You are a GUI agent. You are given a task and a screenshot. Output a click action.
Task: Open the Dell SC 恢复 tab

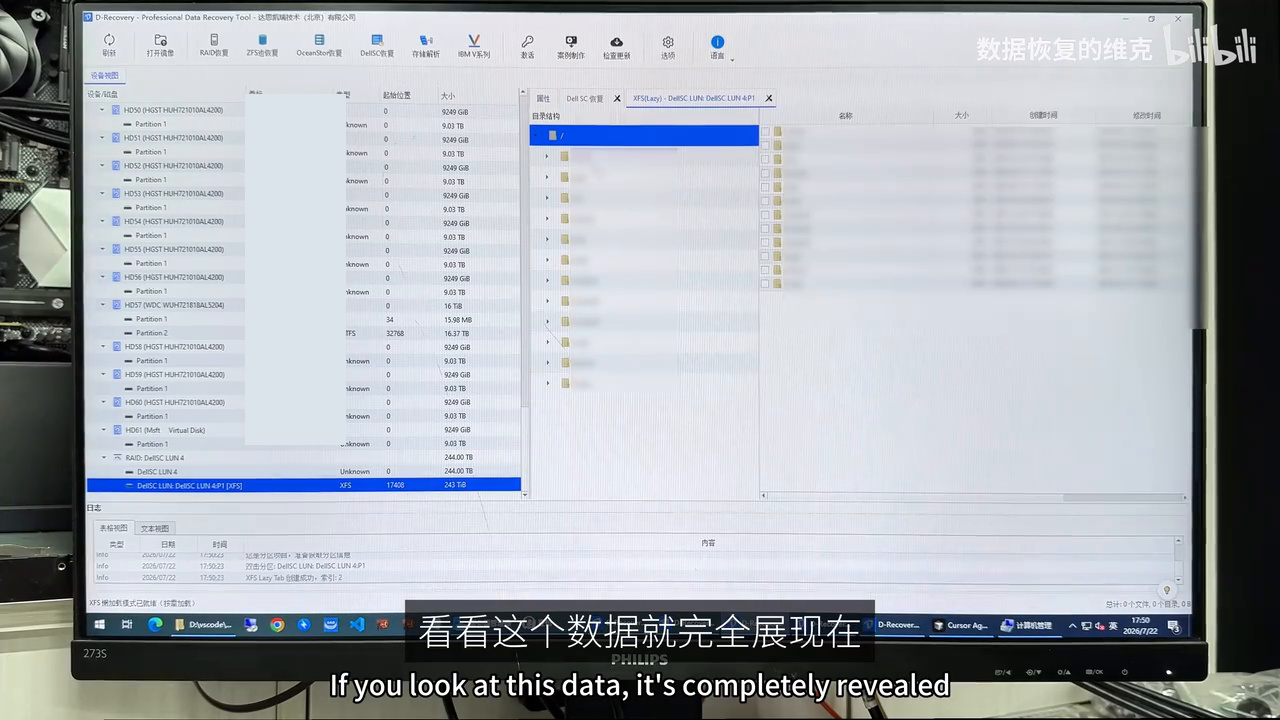[x=585, y=99]
